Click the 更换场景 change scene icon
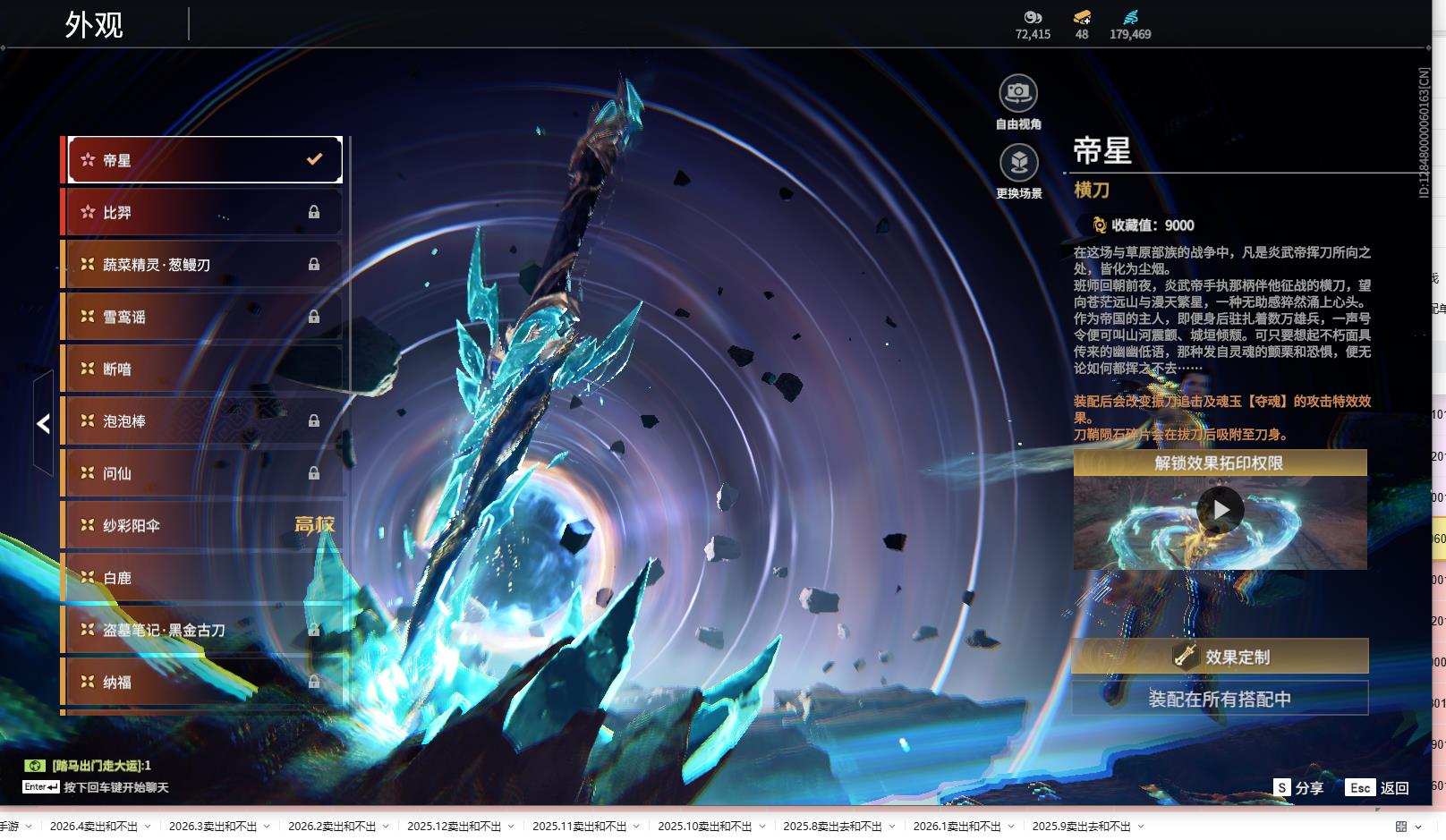 point(1018,162)
